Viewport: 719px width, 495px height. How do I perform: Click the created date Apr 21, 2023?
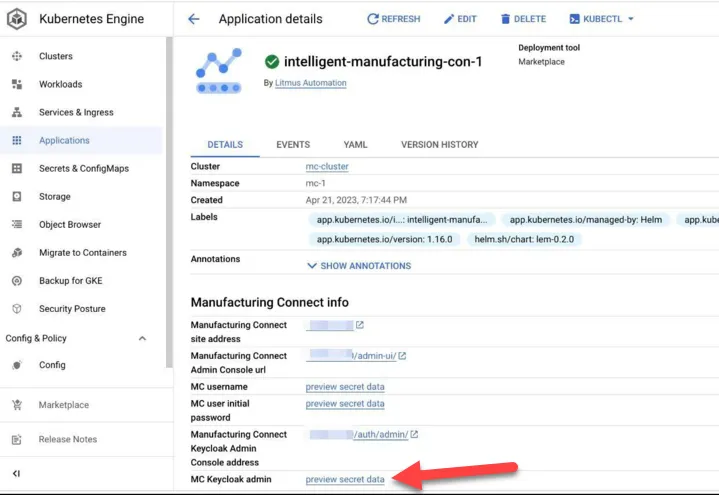(356, 200)
